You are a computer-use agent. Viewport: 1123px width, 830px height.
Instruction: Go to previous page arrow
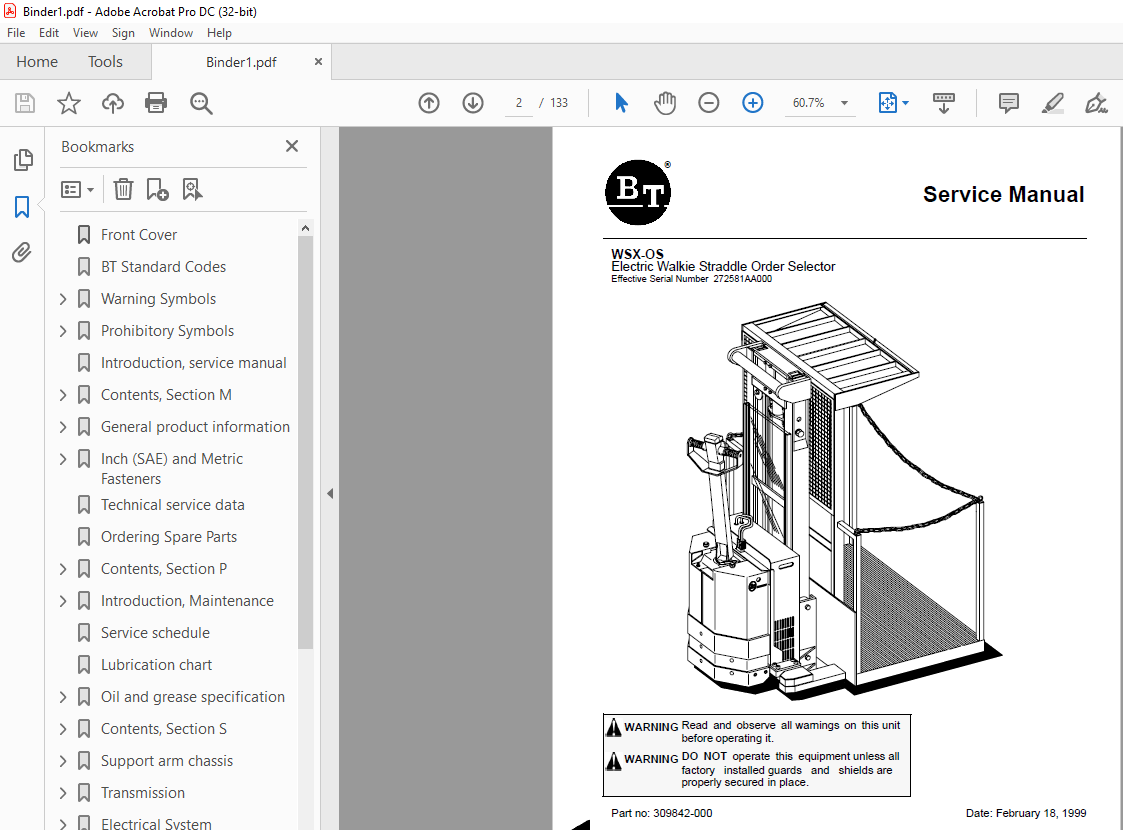(429, 103)
